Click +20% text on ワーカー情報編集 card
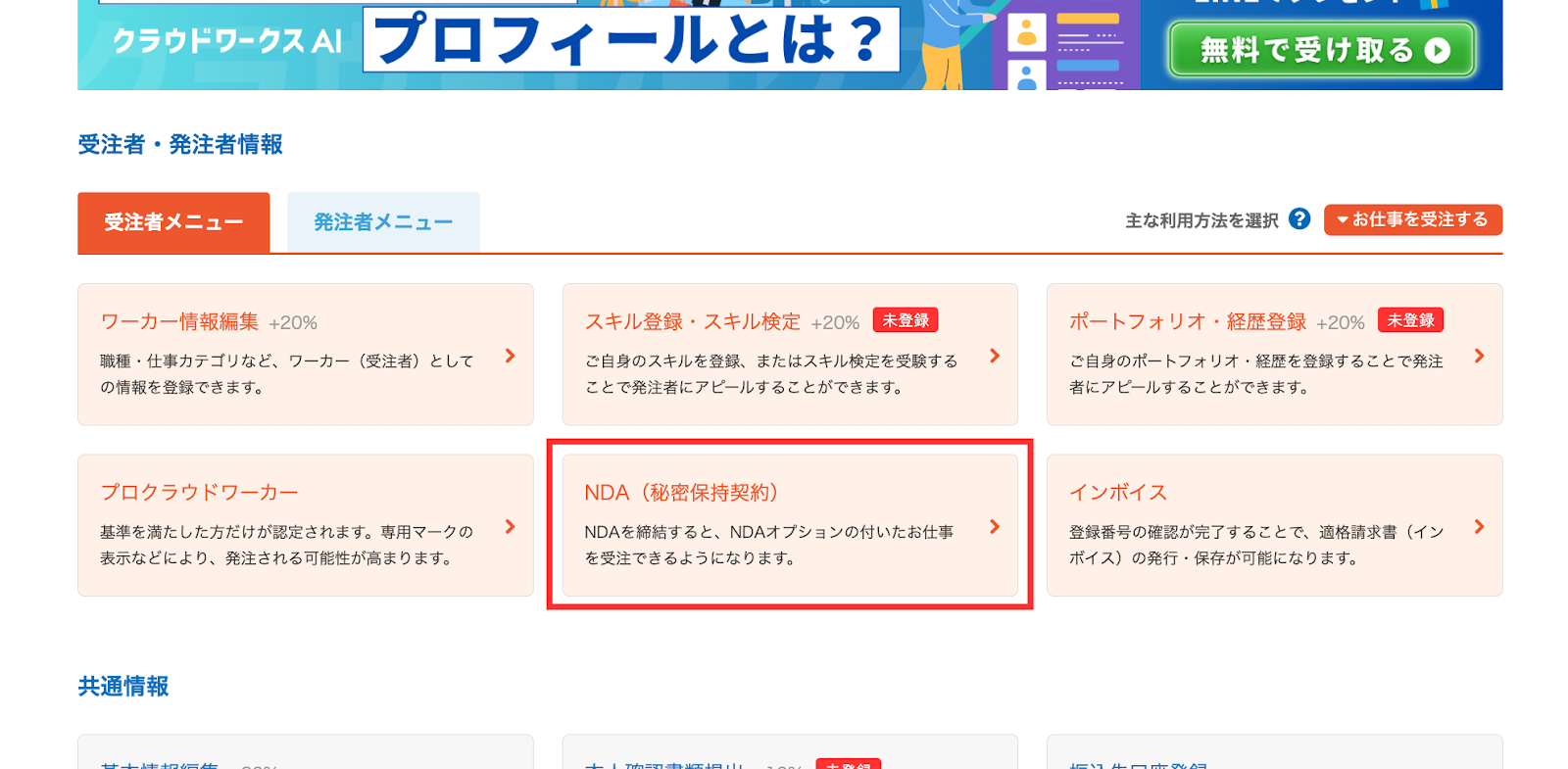The image size is (1568, 769). coord(293,322)
